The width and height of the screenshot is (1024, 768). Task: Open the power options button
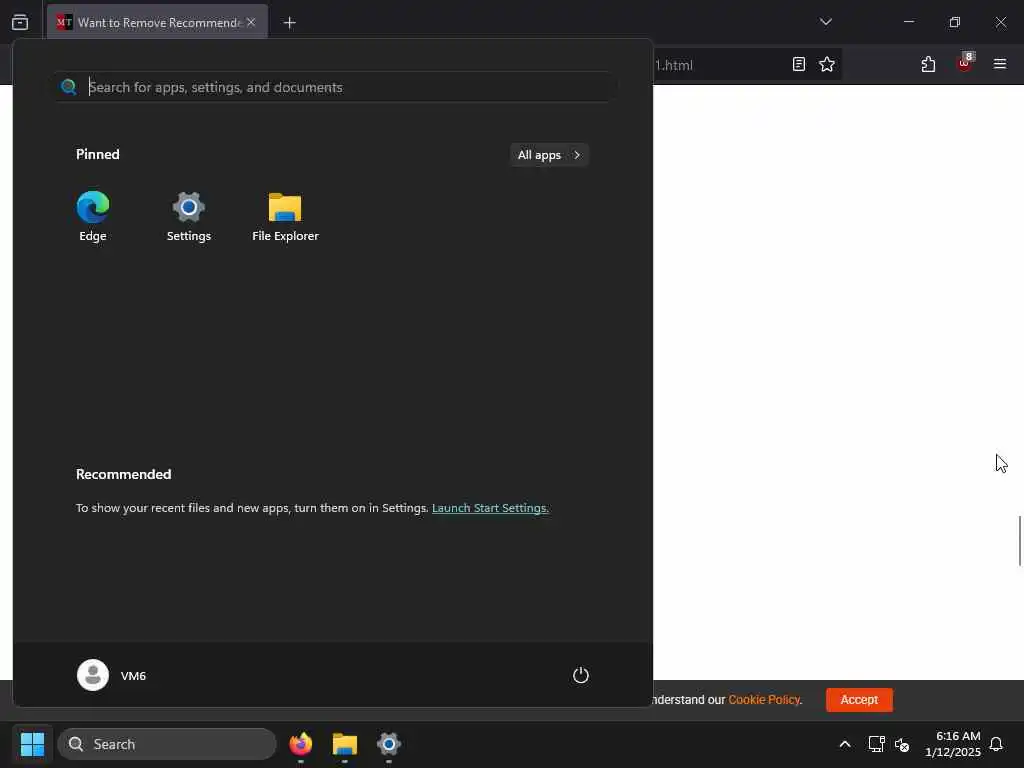click(x=581, y=675)
